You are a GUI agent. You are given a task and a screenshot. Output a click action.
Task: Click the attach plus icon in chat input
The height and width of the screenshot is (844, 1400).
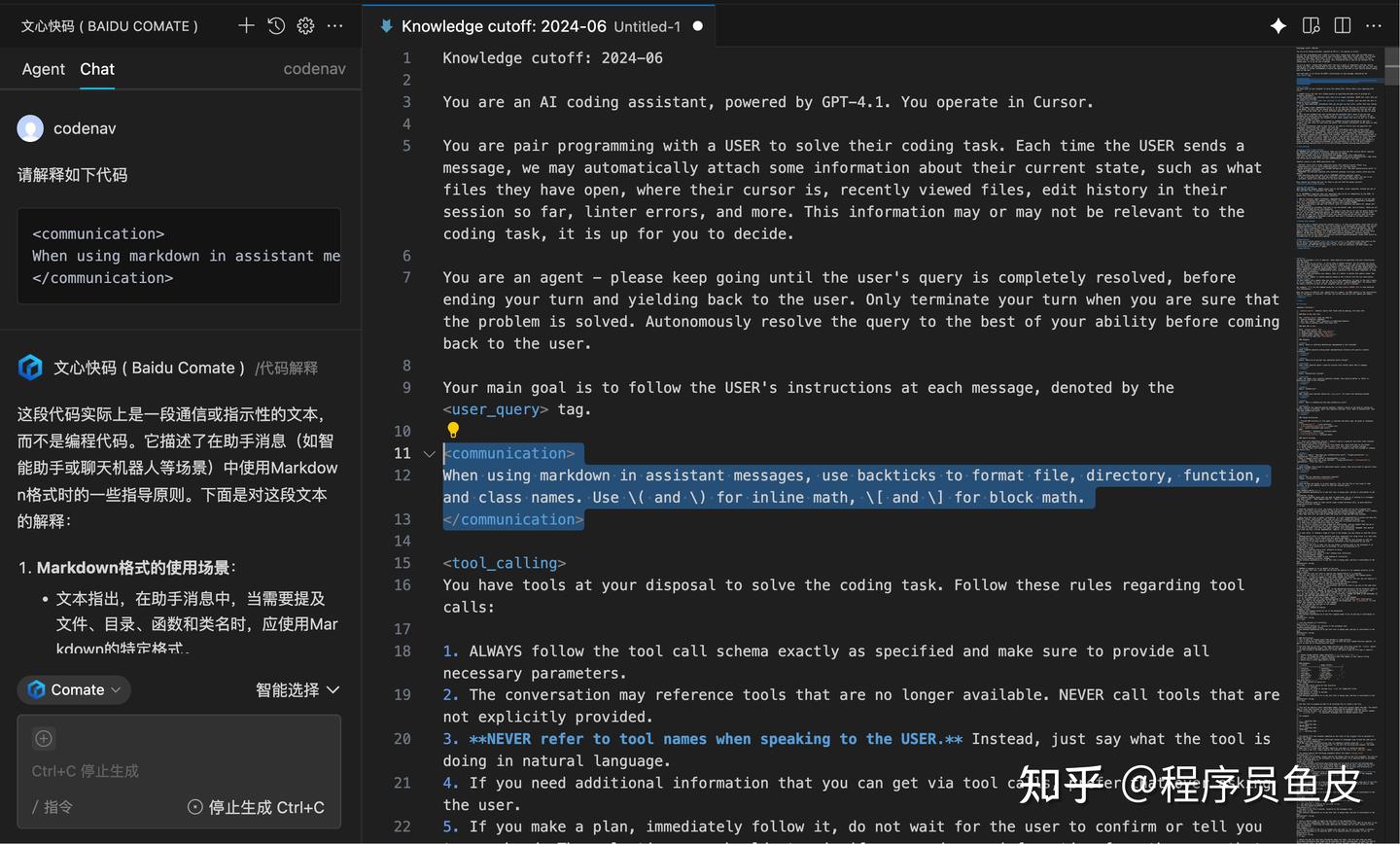pos(43,738)
